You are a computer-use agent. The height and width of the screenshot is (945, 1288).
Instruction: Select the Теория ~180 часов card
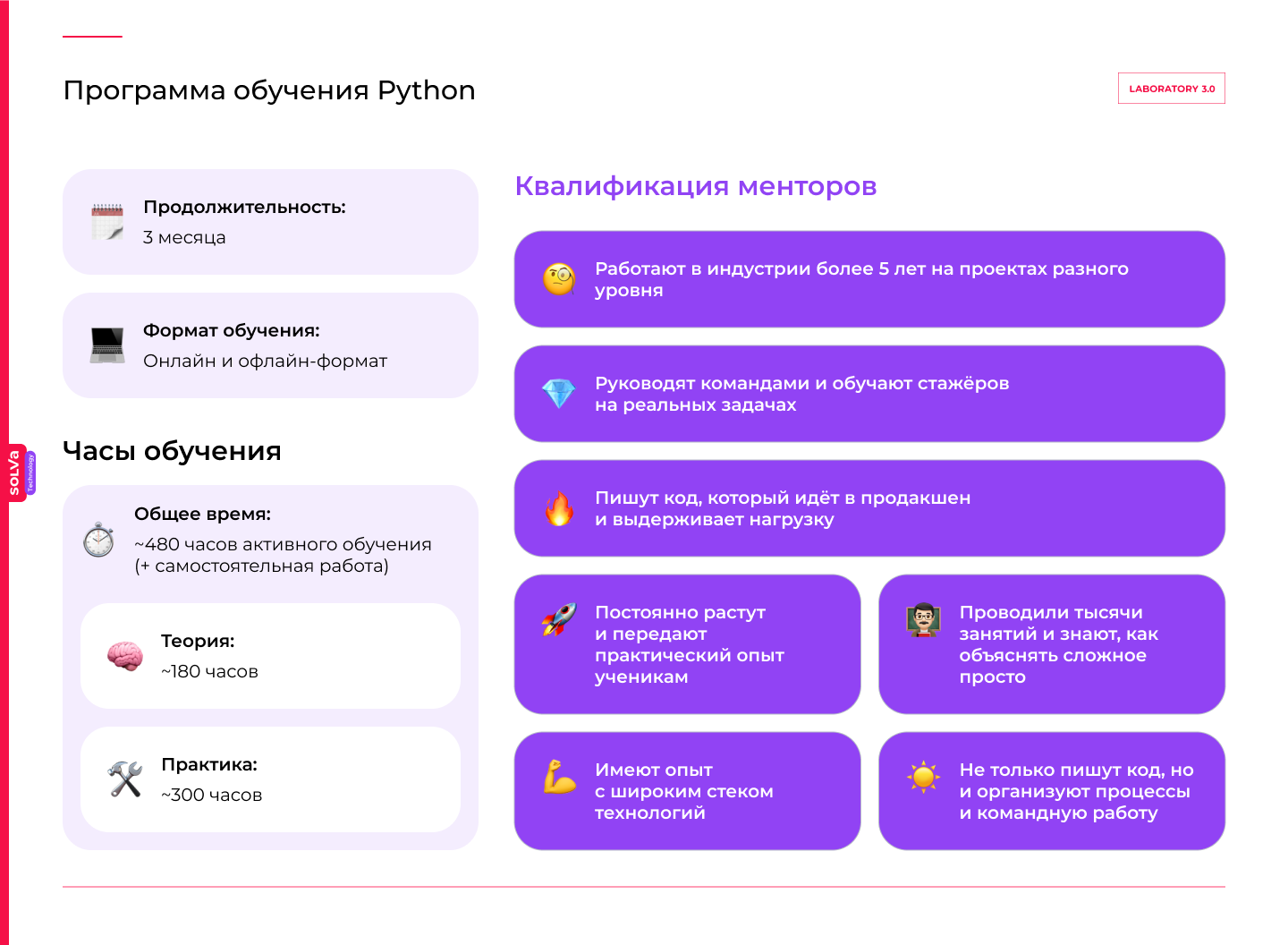pos(270,656)
